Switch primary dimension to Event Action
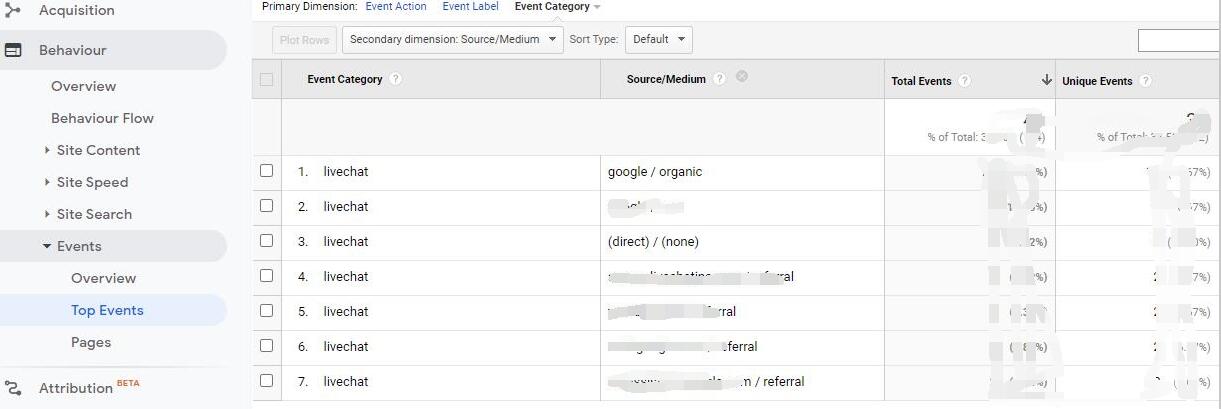Image resolution: width=1221 pixels, height=409 pixels. [396, 6]
